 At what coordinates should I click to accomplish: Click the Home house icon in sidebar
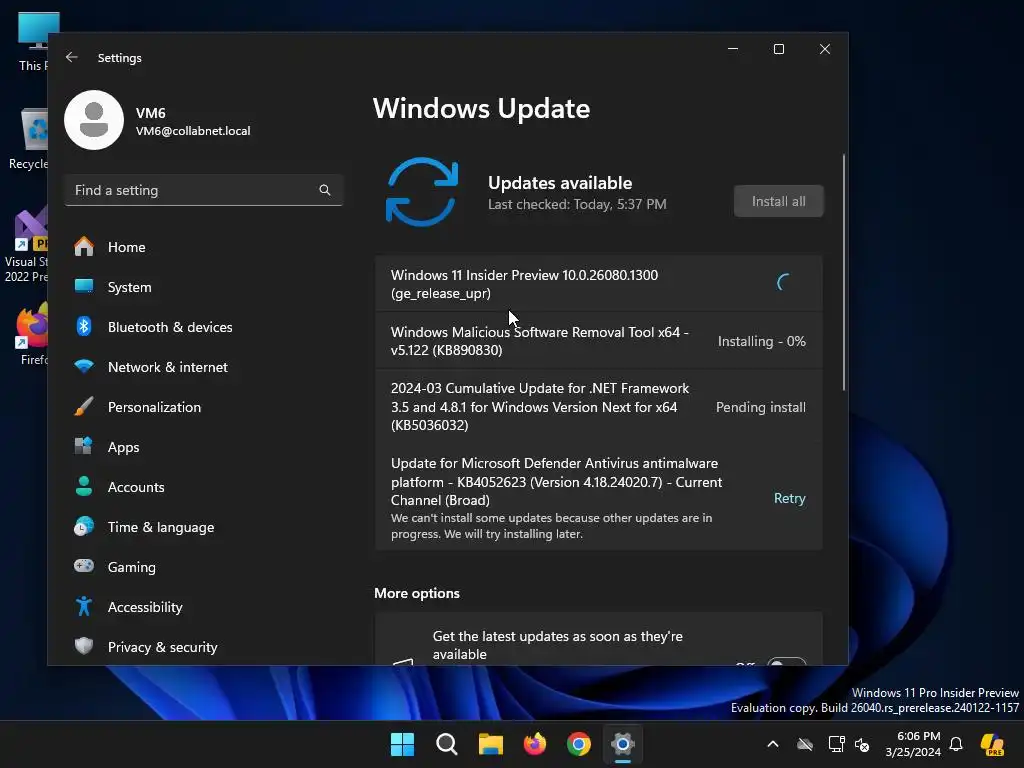[84, 247]
